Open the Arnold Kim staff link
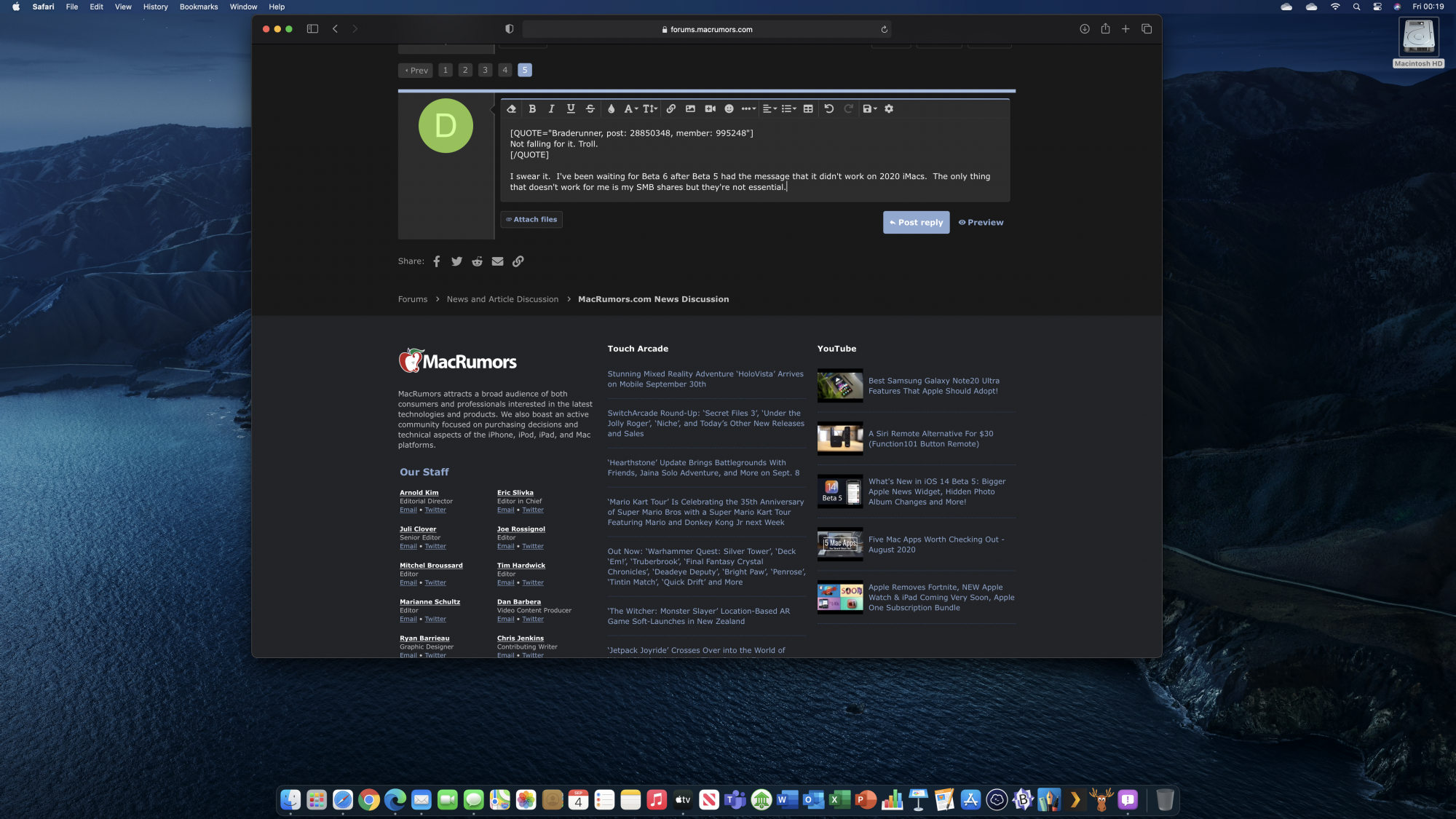Screen dimensions: 1456x819 click(419, 493)
